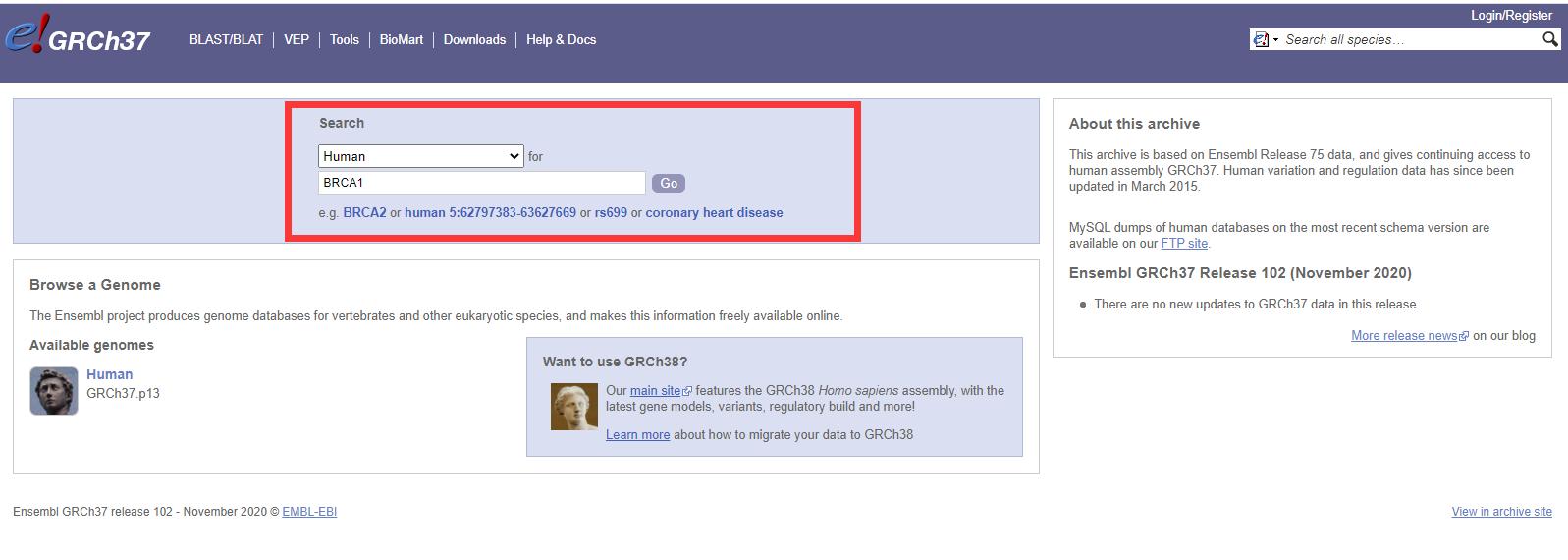Open the VEP menu item

[297, 39]
